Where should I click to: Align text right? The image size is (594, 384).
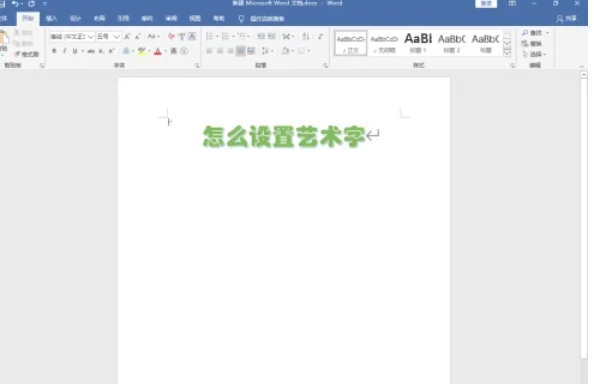click(x=230, y=51)
